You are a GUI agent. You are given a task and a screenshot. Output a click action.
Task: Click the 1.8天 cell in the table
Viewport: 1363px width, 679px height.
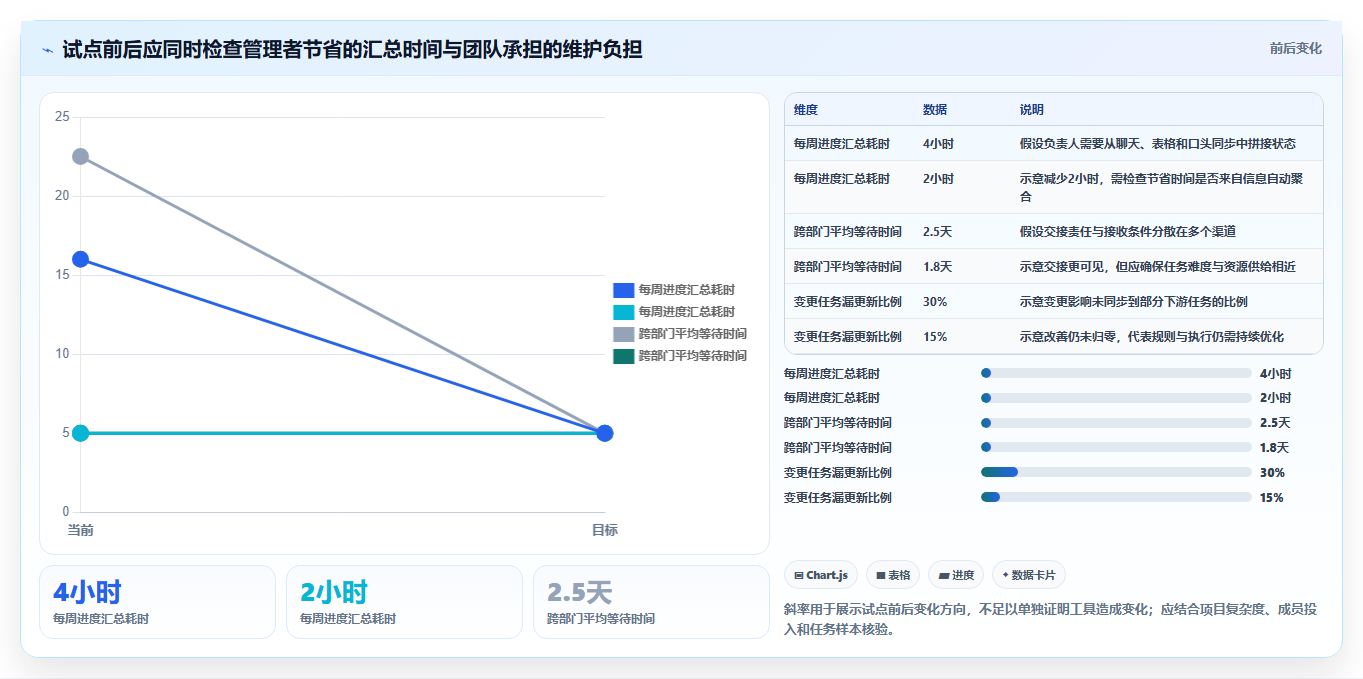pyautogui.click(x=938, y=267)
